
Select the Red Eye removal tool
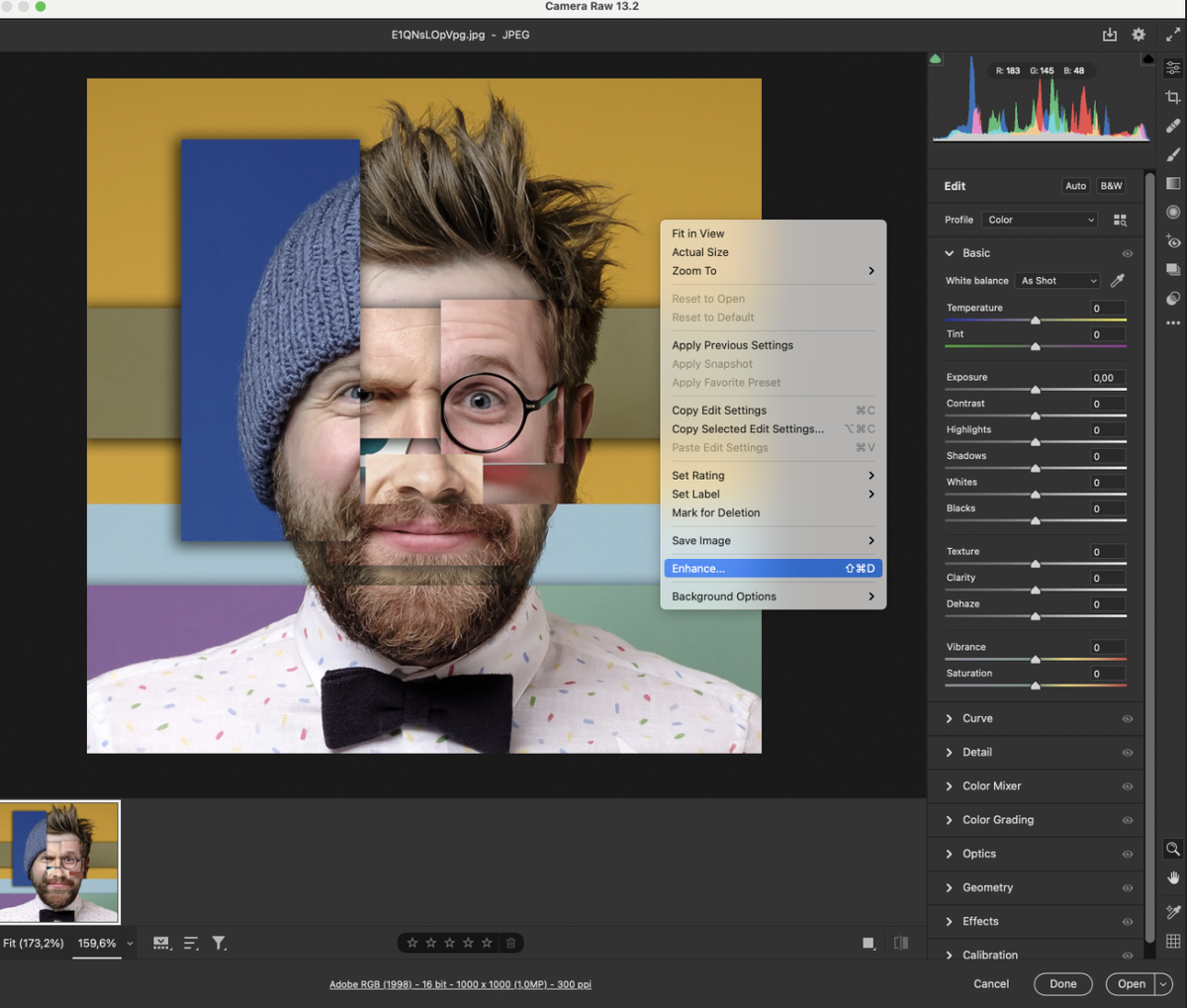(x=1173, y=240)
